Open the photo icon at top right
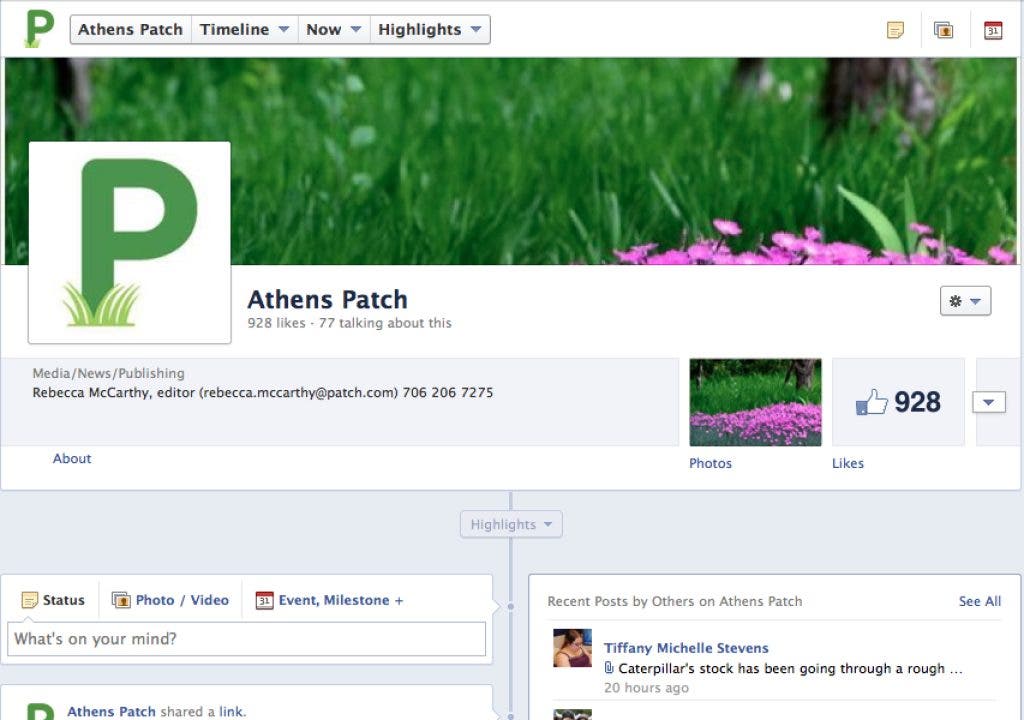1024x720 pixels. [x=943, y=30]
